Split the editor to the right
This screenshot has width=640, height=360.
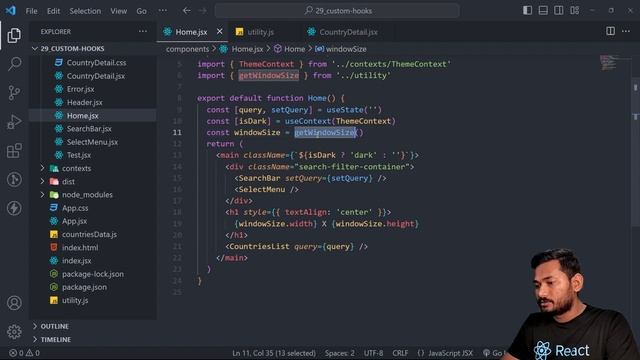tap(611, 31)
